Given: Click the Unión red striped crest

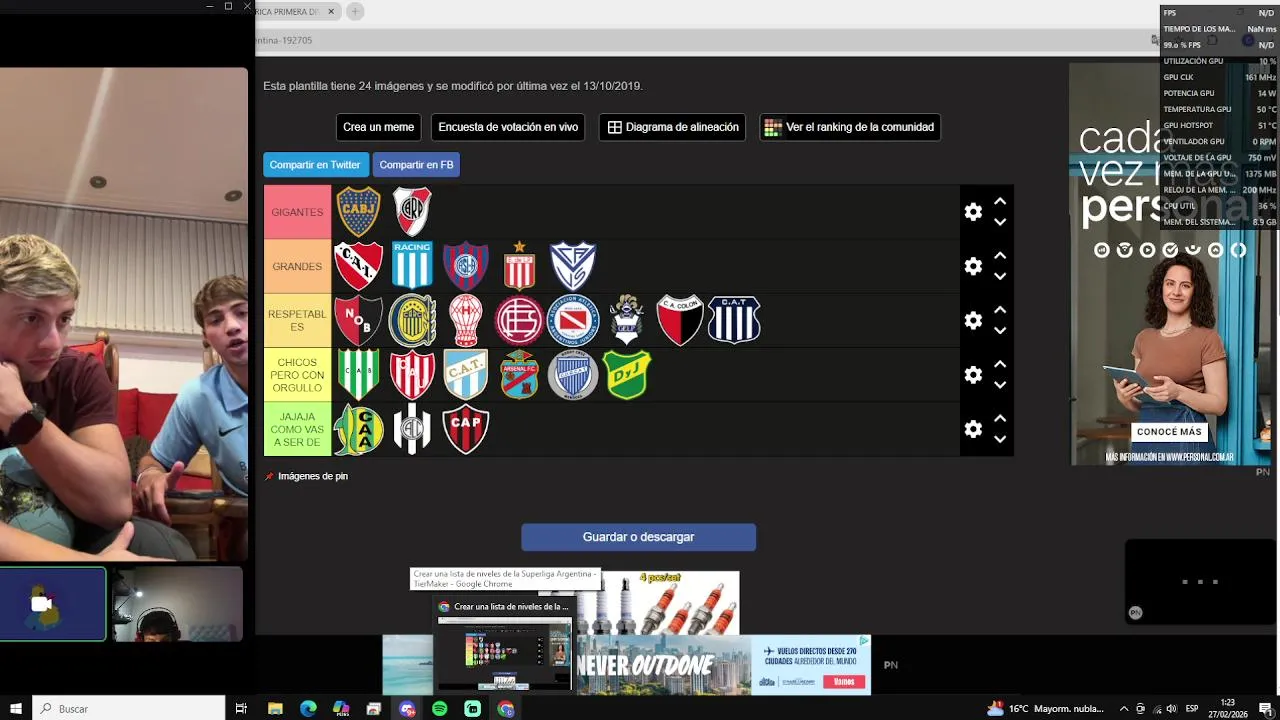Looking at the screenshot, I should [x=412, y=374].
